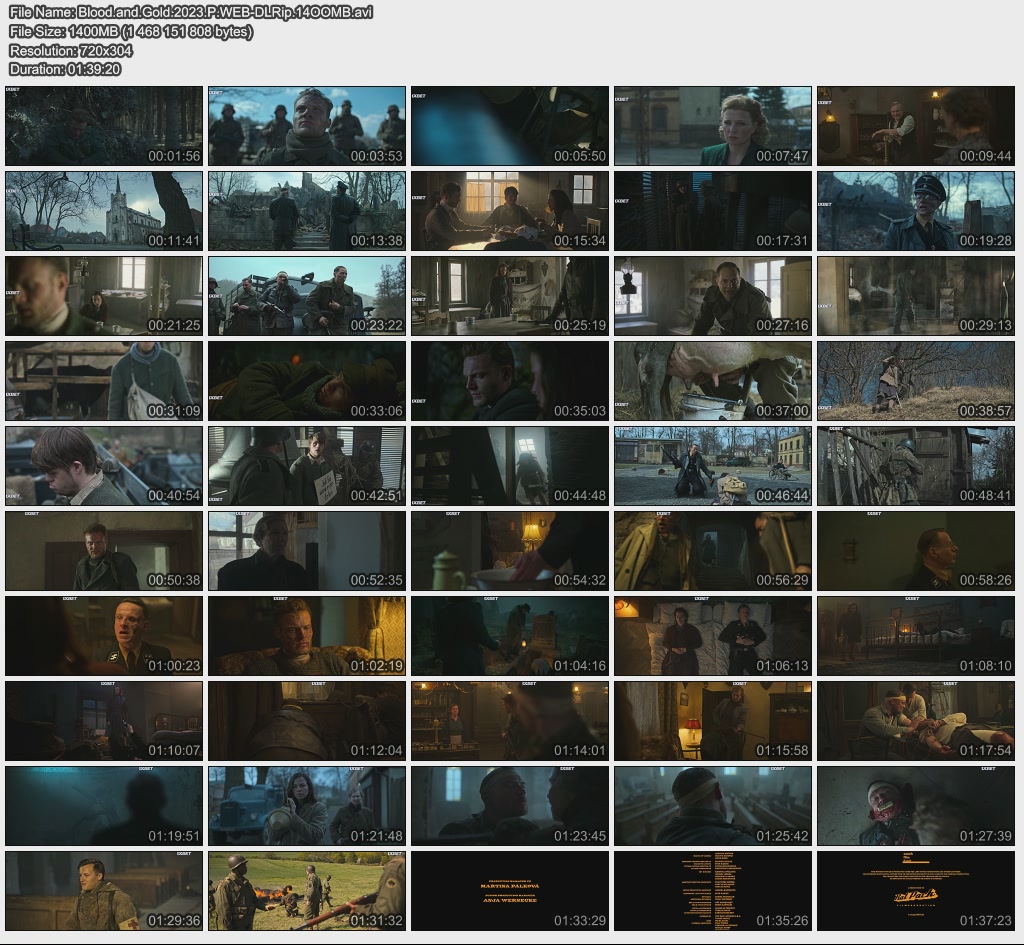1024x945 pixels.
Task: Open the cow milking thumbnail at 00:37:00
Action: [713, 381]
